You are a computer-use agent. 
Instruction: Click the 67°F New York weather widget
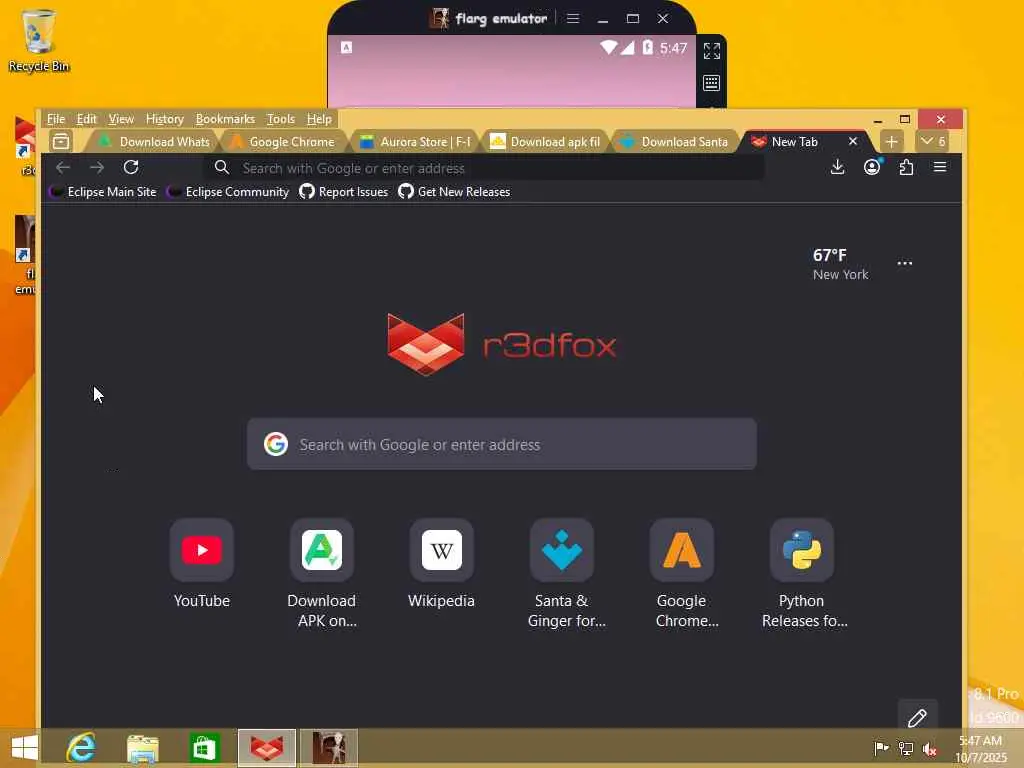pos(840,264)
